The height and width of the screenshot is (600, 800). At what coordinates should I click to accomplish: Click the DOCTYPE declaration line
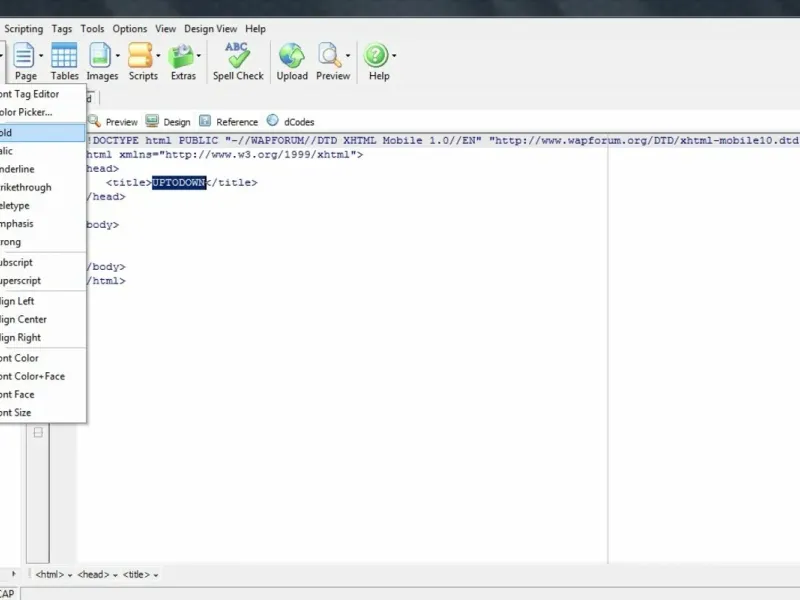443,140
